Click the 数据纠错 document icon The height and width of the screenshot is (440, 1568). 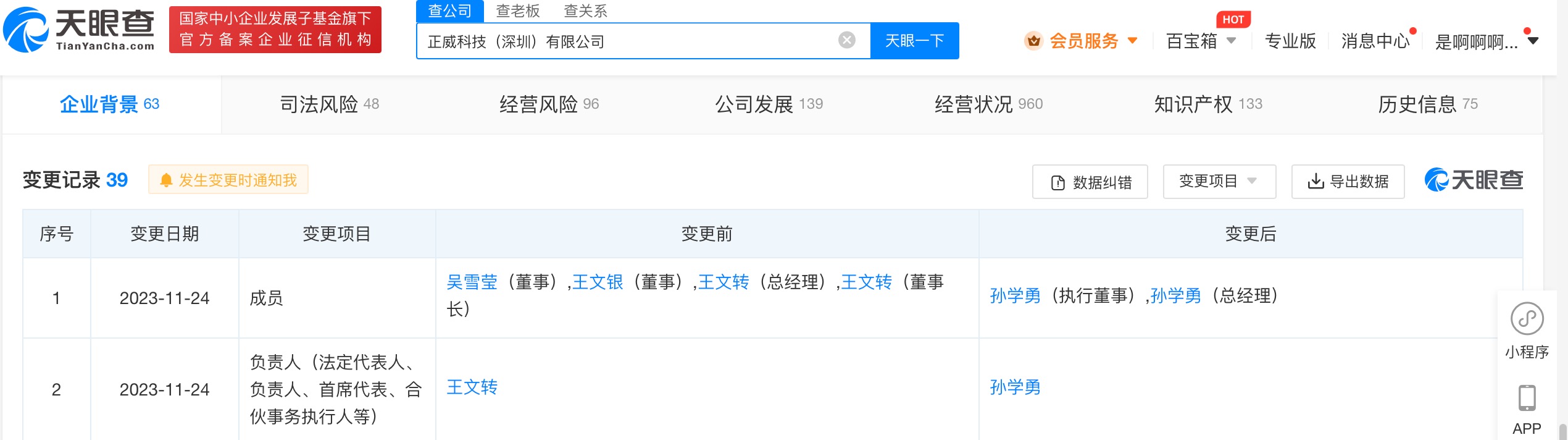[x=1058, y=183]
